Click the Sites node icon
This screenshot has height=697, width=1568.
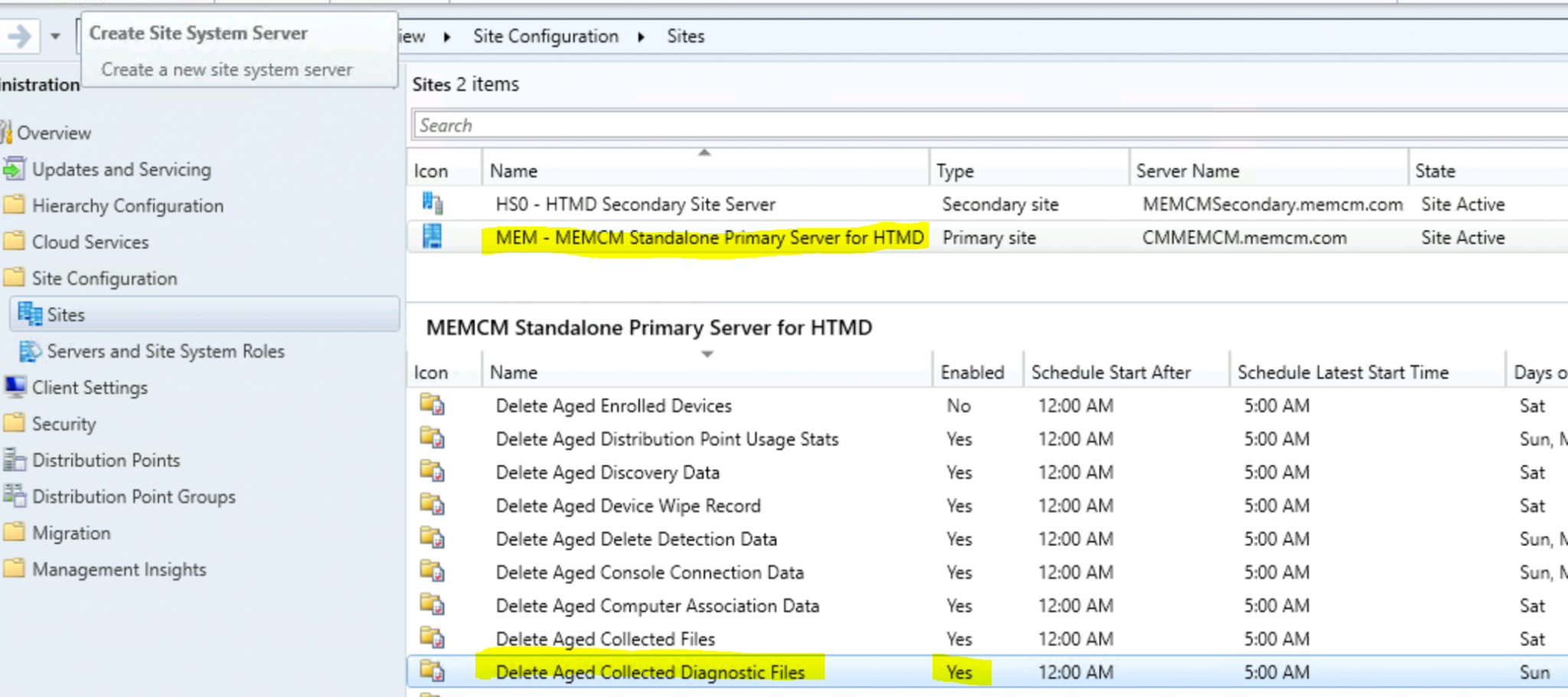click(30, 314)
